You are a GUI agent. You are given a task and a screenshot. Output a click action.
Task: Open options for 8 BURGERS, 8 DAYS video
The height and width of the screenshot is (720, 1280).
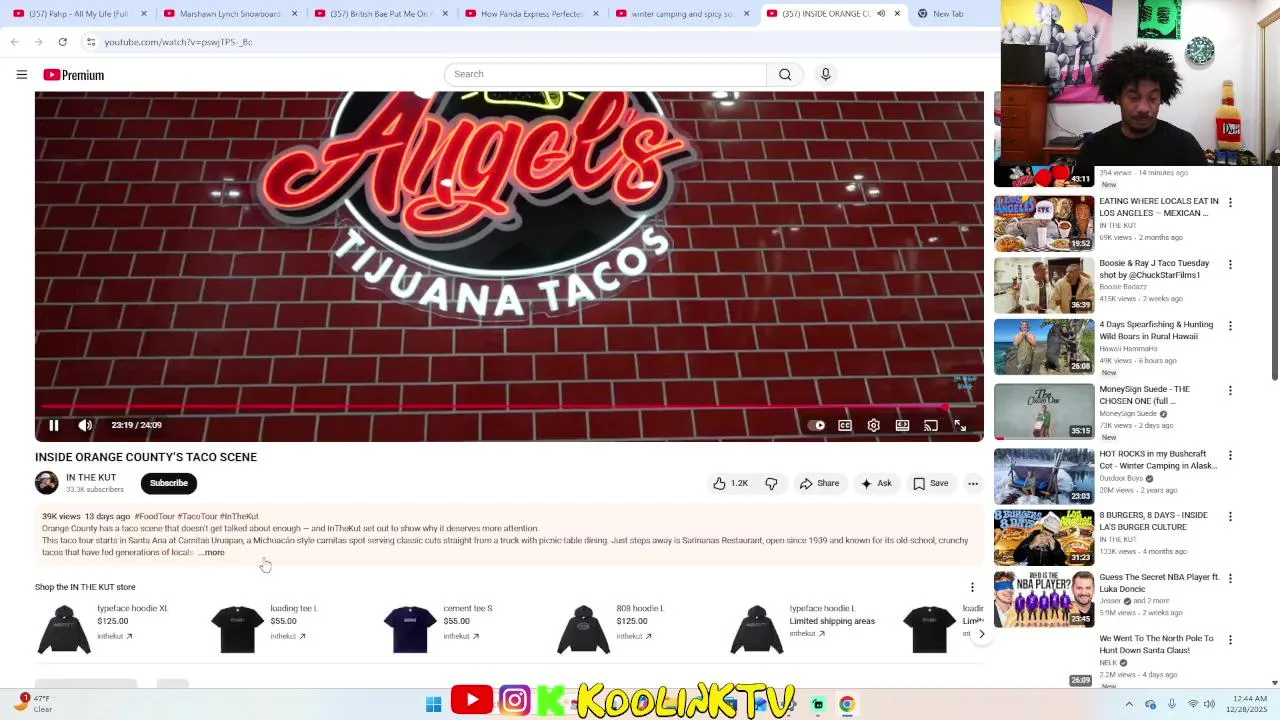1230,517
